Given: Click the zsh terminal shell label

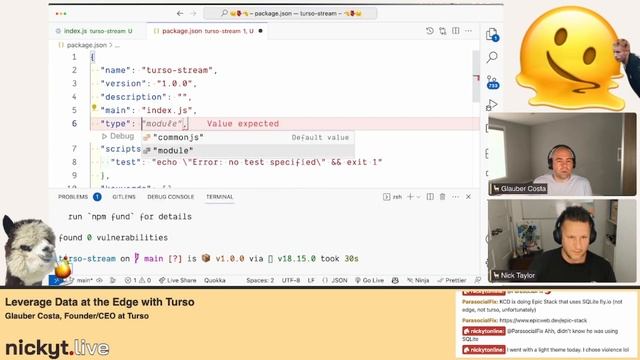Looking at the screenshot, I should click(x=392, y=197).
